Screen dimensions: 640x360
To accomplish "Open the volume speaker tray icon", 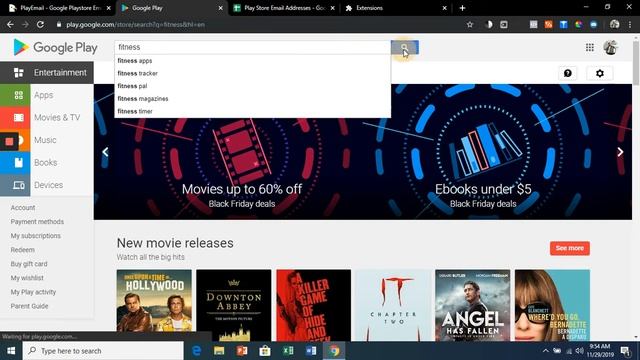I will click(580, 351).
